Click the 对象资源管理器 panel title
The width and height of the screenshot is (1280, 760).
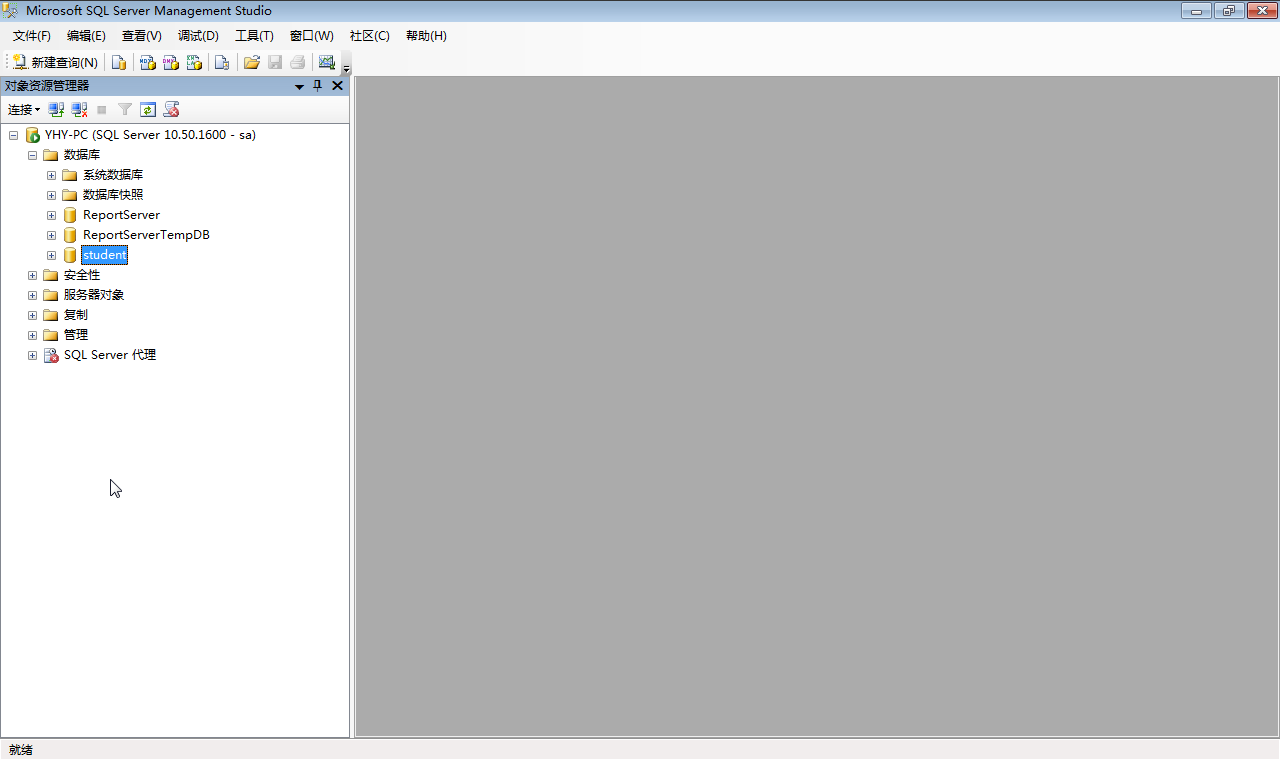[47, 86]
